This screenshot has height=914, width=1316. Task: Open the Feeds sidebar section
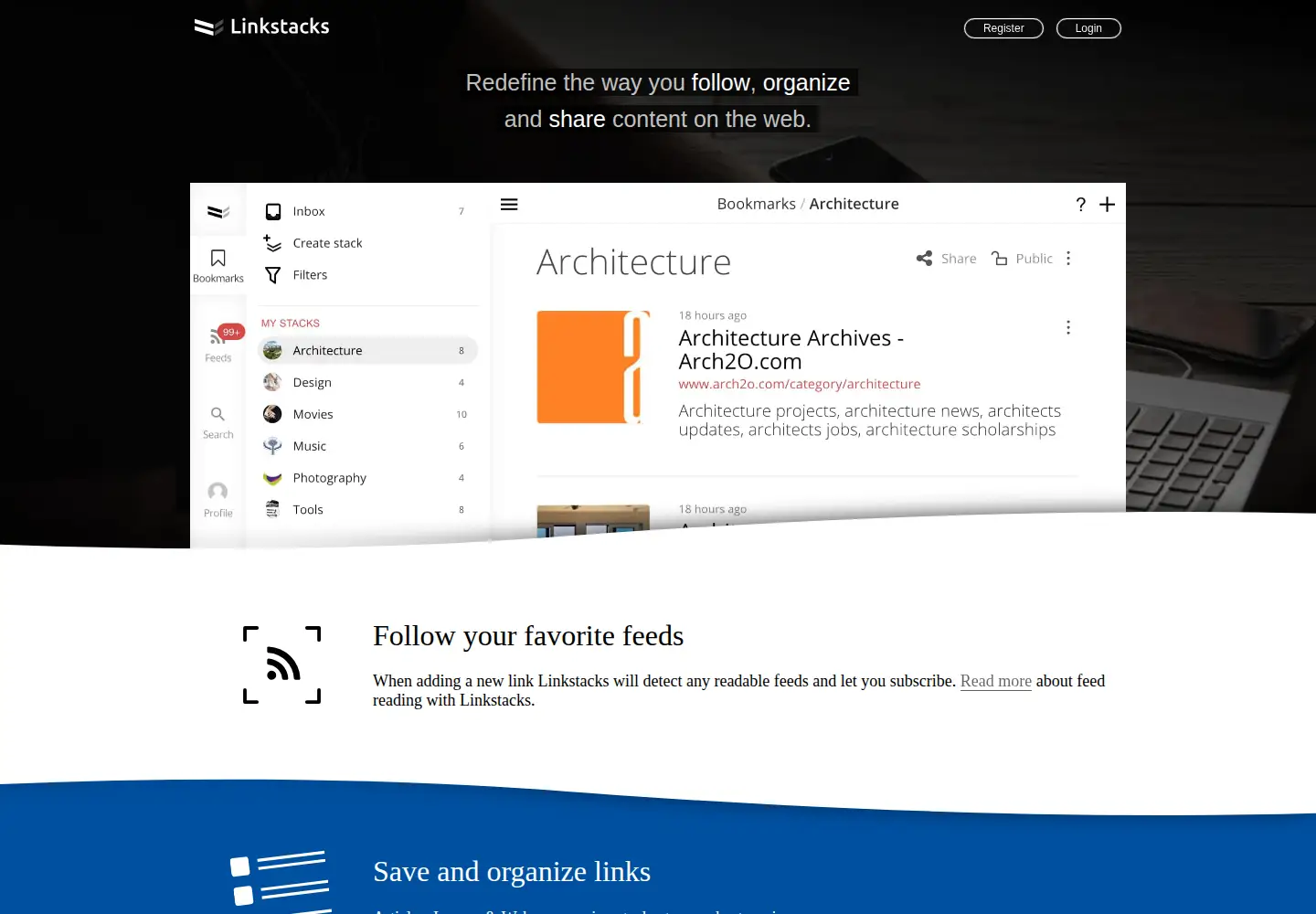[x=218, y=345]
